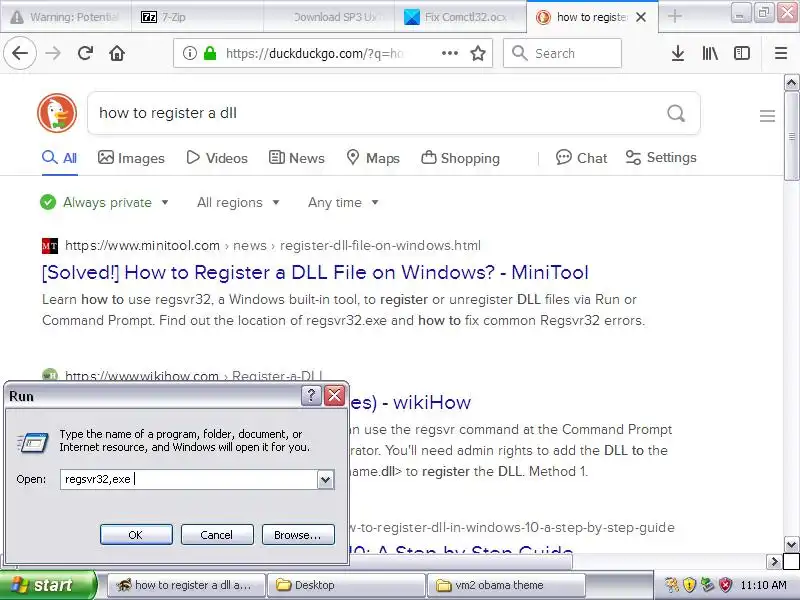Expand the Always private dropdown
This screenshot has width=800, height=600.
(105, 203)
